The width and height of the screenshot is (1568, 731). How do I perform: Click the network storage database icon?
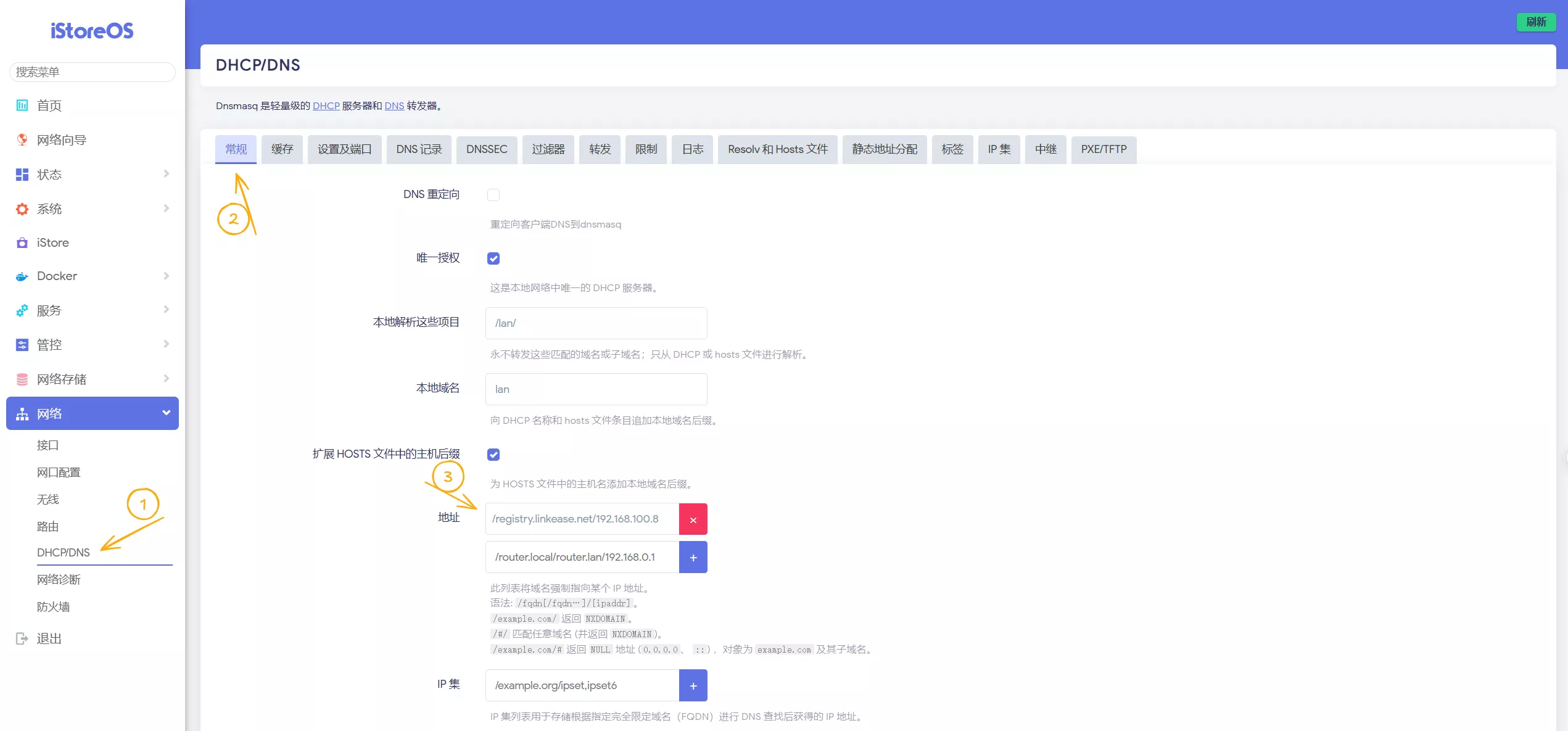pyautogui.click(x=22, y=379)
